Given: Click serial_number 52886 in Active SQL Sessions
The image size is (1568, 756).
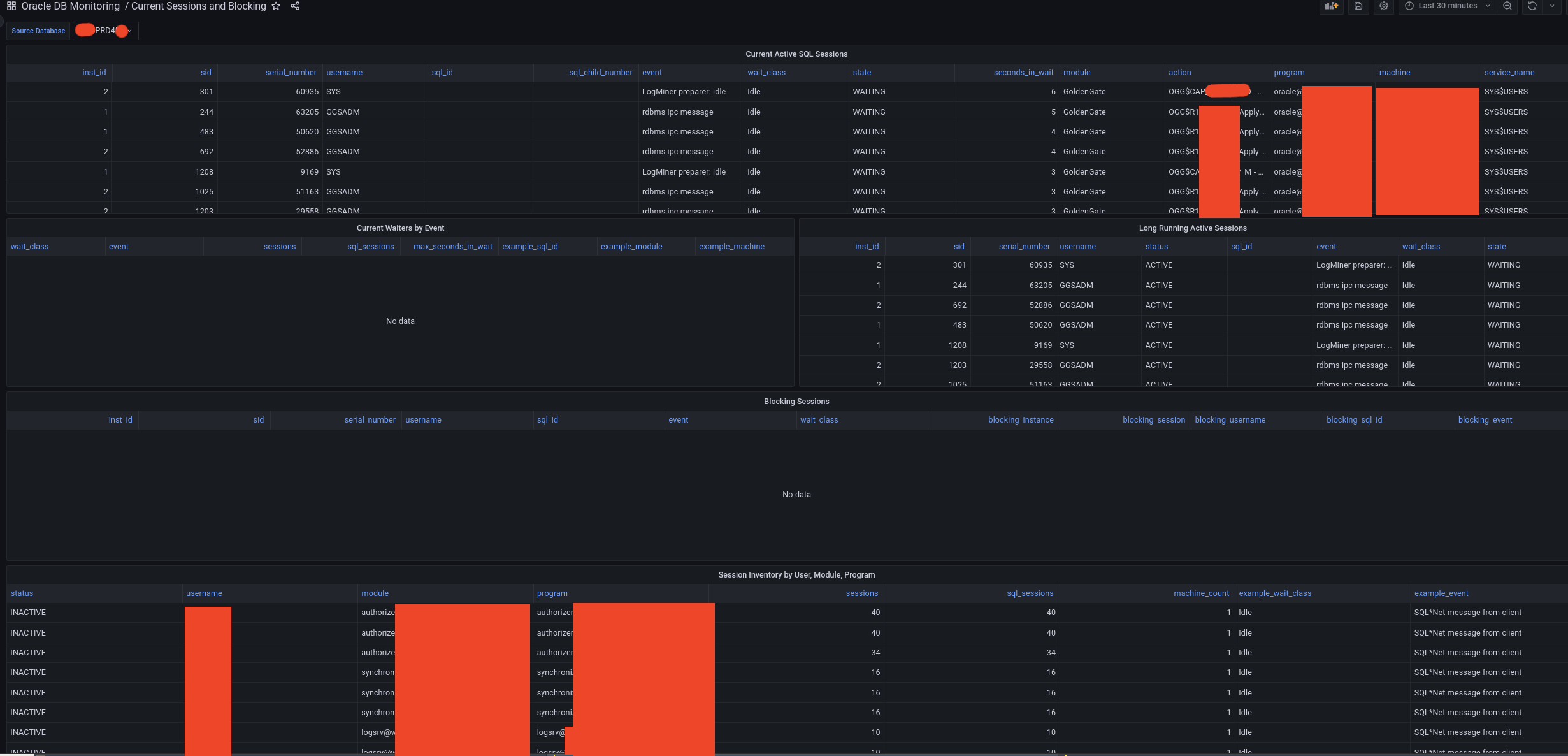Looking at the screenshot, I should (x=307, y=152).
